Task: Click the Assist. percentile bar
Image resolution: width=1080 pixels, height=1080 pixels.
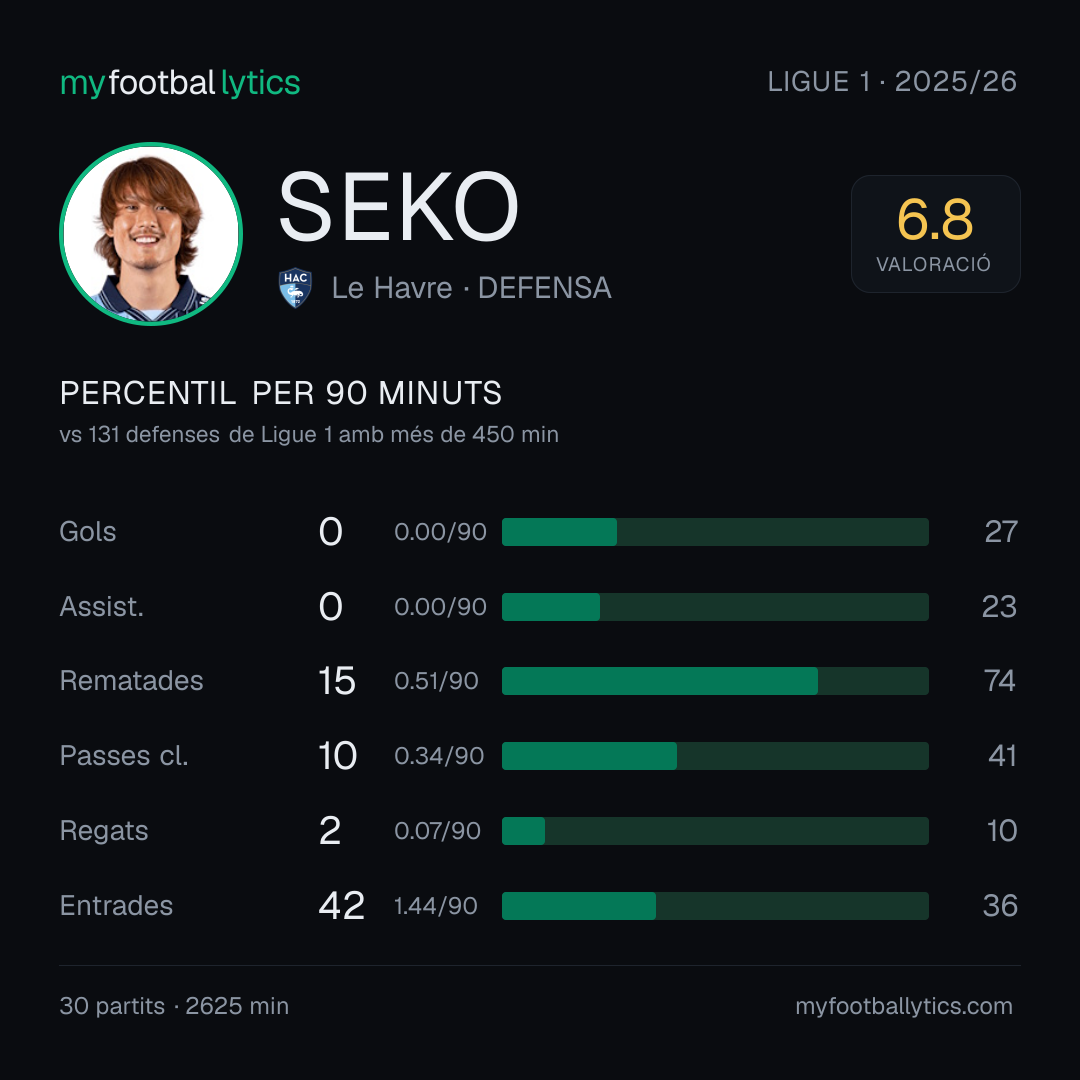Action: pos(715,607)
